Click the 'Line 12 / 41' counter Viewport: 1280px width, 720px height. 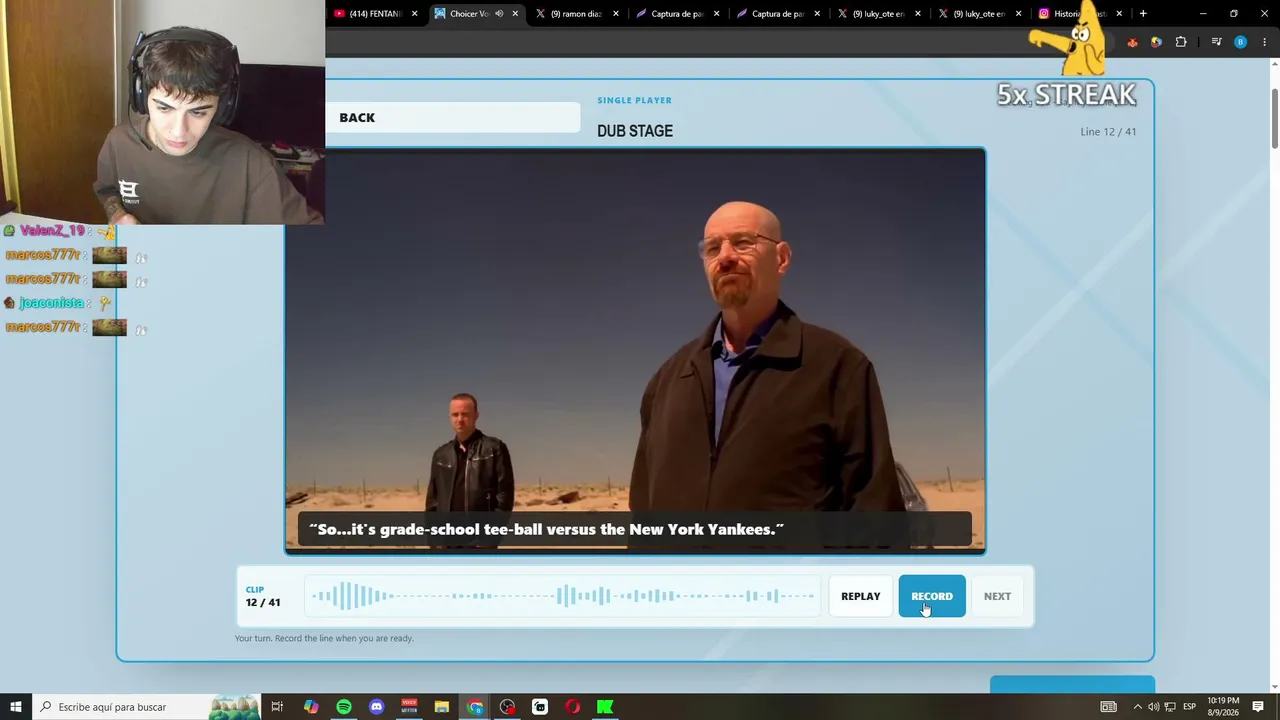[x=1108, y=132]
